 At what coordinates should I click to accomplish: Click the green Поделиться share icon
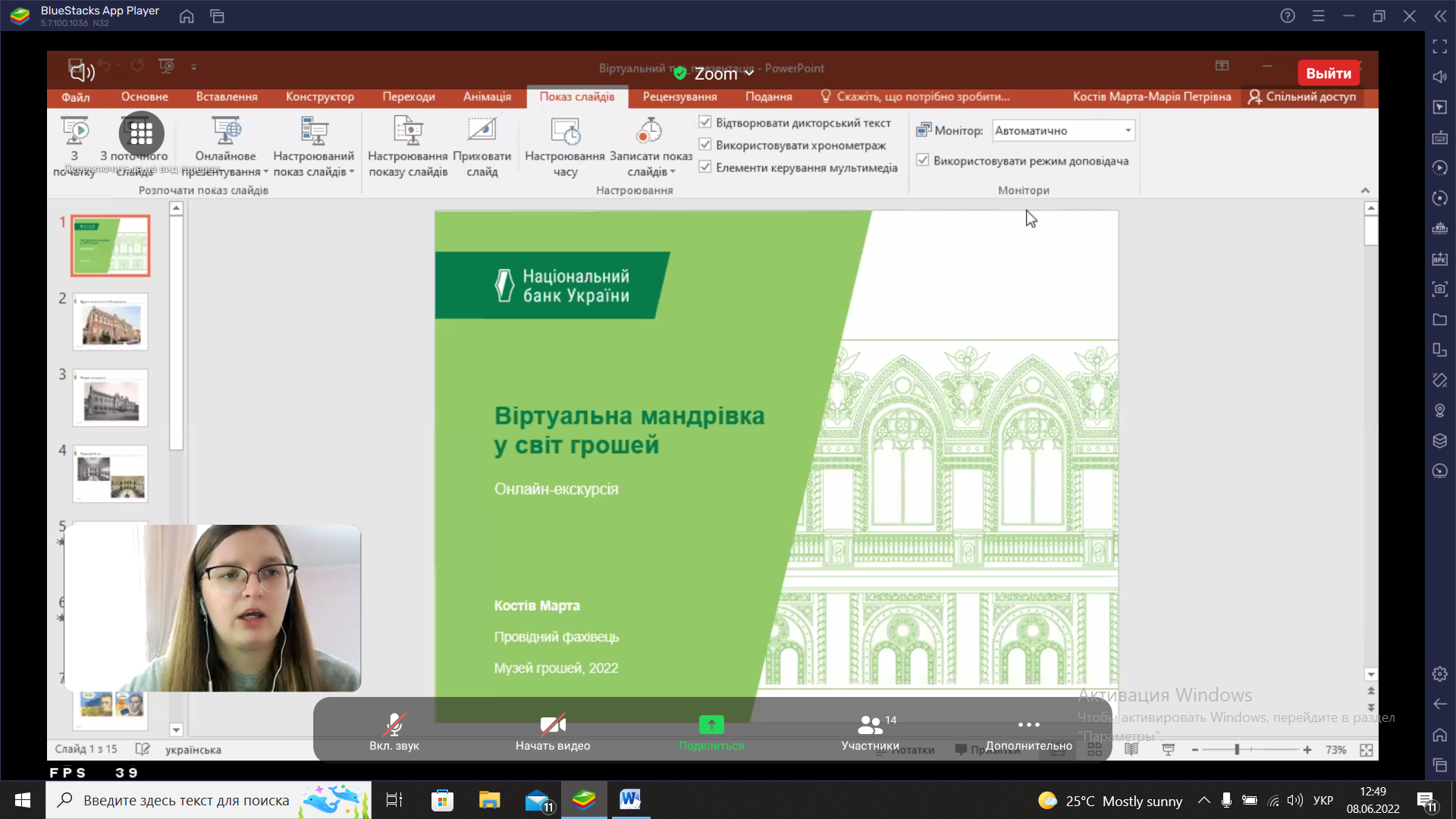[x=711, y=725]
